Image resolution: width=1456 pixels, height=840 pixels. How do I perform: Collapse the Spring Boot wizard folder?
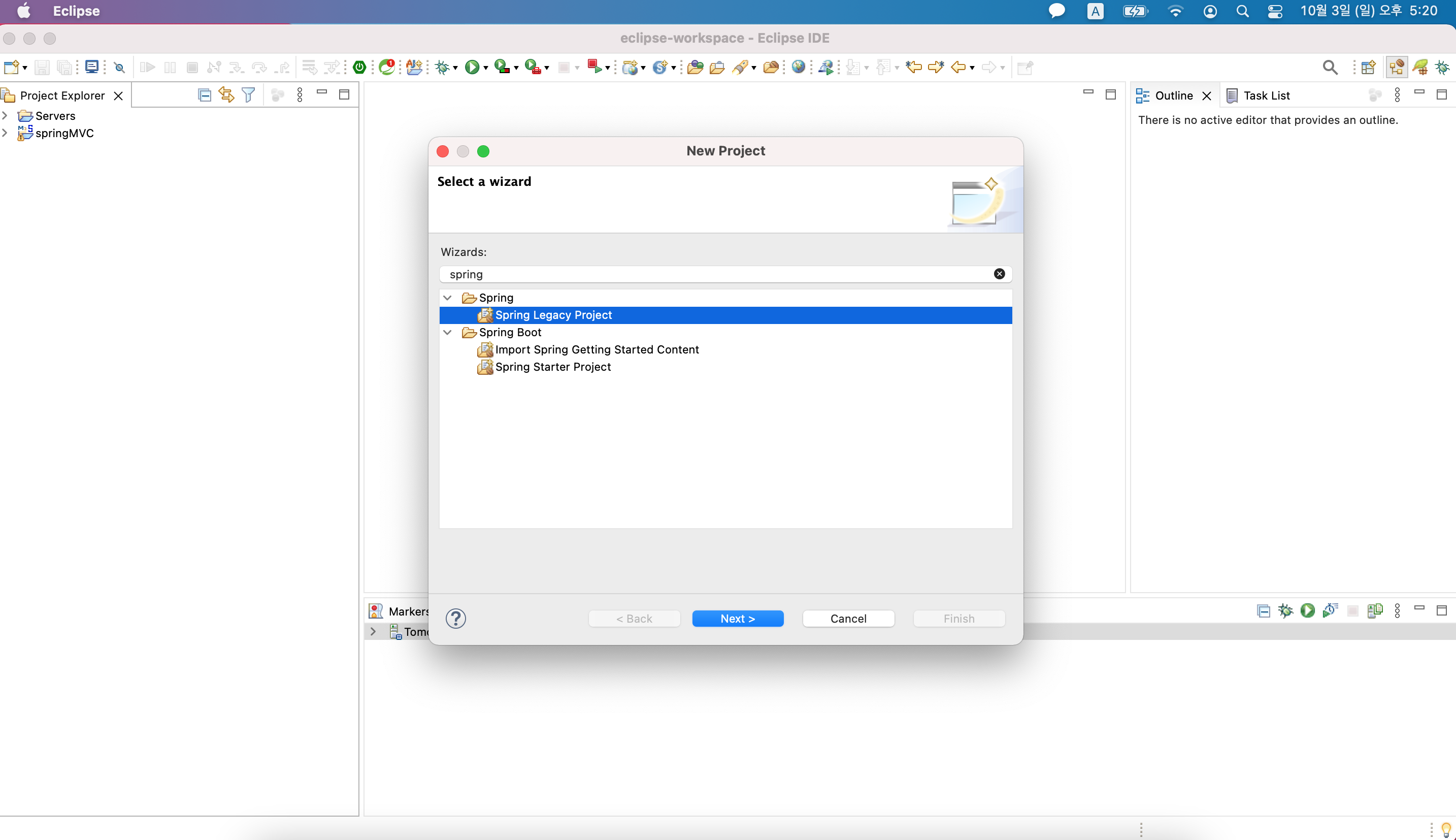447,332
